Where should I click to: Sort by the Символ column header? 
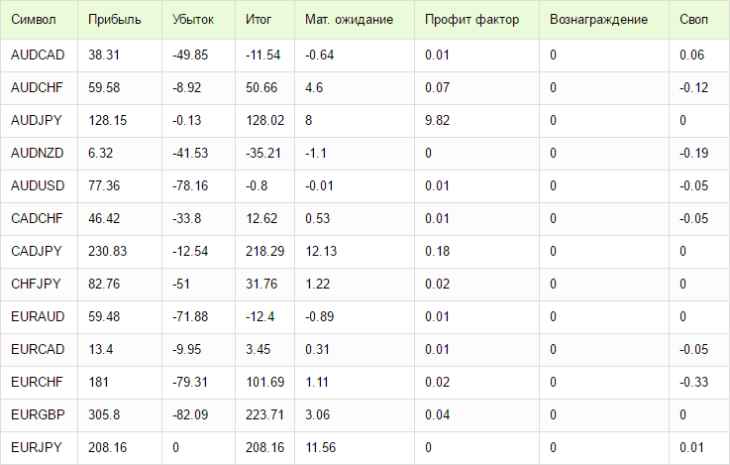point(34,20)
